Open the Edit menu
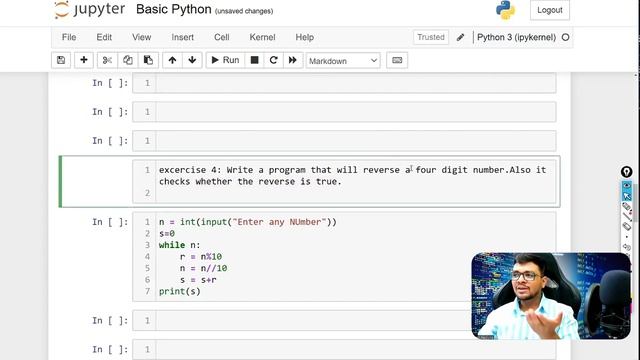This screenshot has width=640, height=360. pos(104,37)
